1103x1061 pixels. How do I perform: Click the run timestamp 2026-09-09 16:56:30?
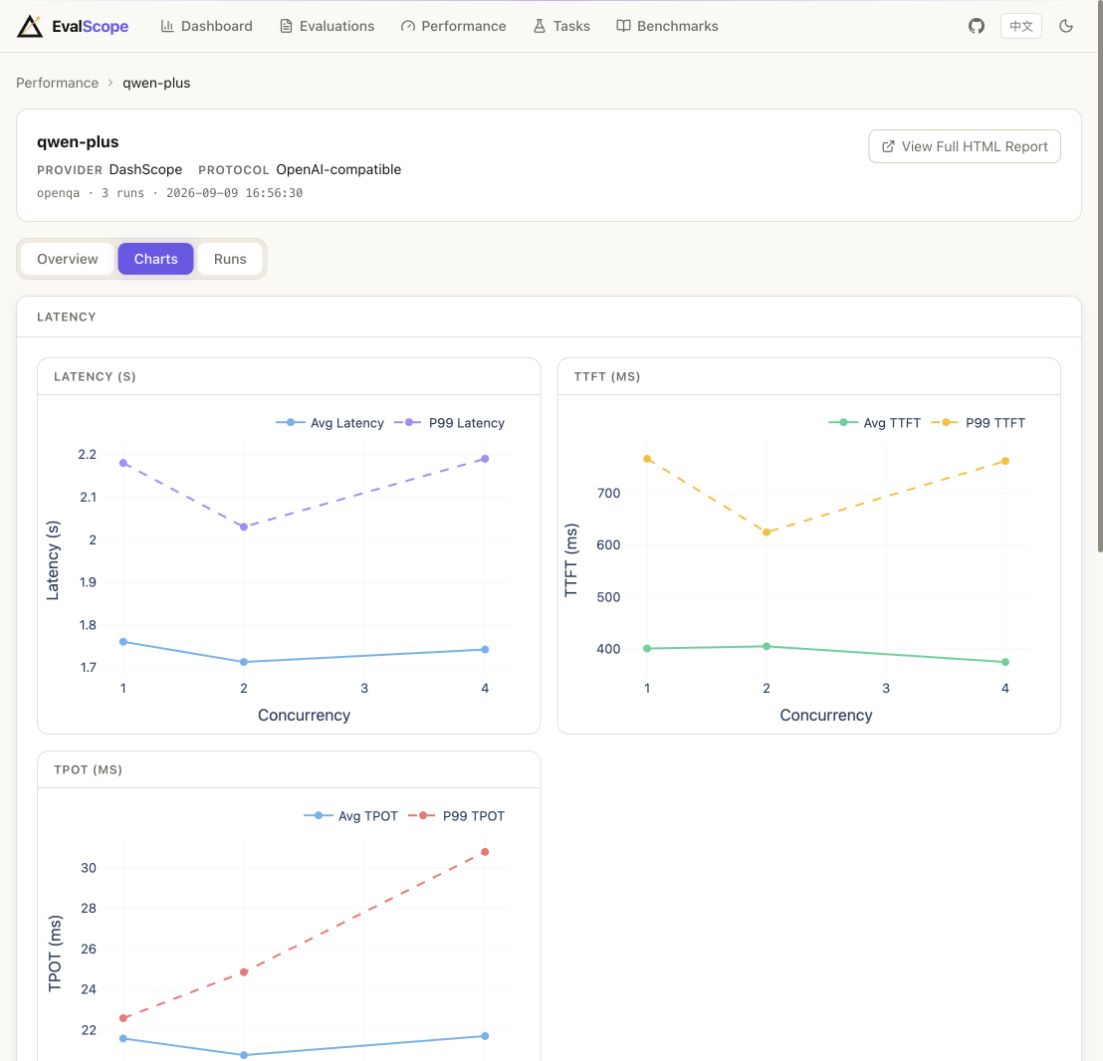pyautogui.click(x=234, y=193)
